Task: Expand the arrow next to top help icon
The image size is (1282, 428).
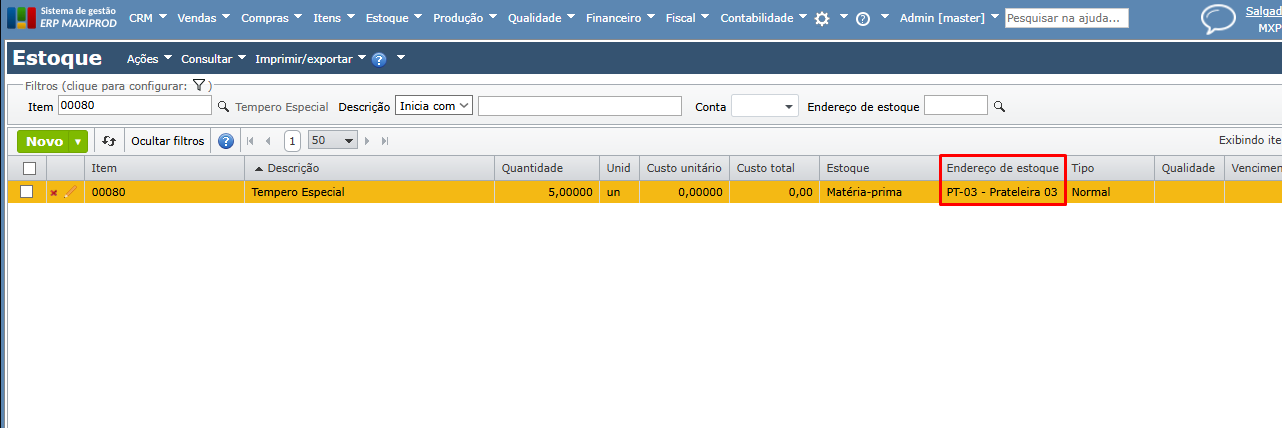Action: 885,17
